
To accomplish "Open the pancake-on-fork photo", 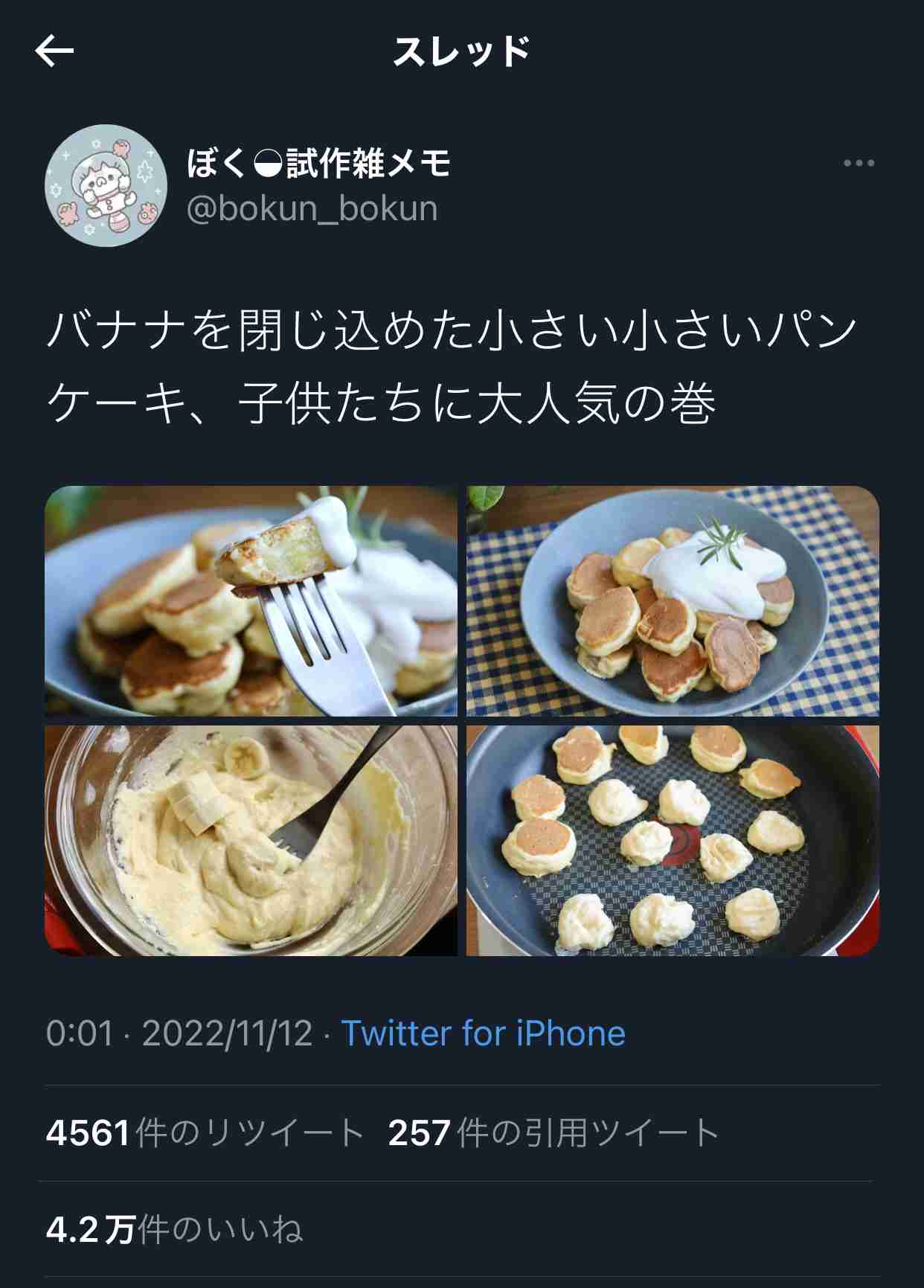I will pos(251,601).
